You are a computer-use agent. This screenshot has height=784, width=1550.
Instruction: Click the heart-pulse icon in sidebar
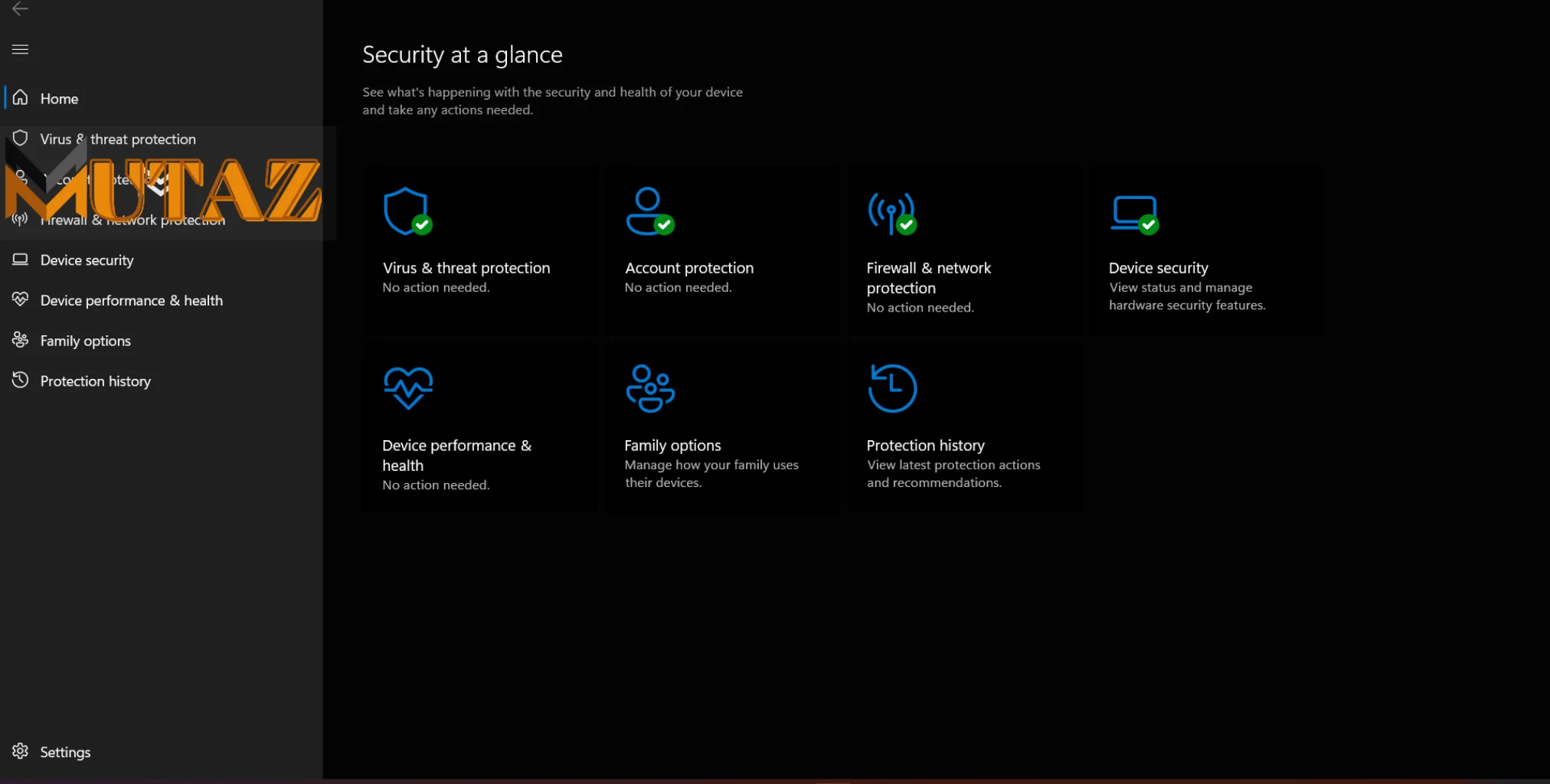21,299
